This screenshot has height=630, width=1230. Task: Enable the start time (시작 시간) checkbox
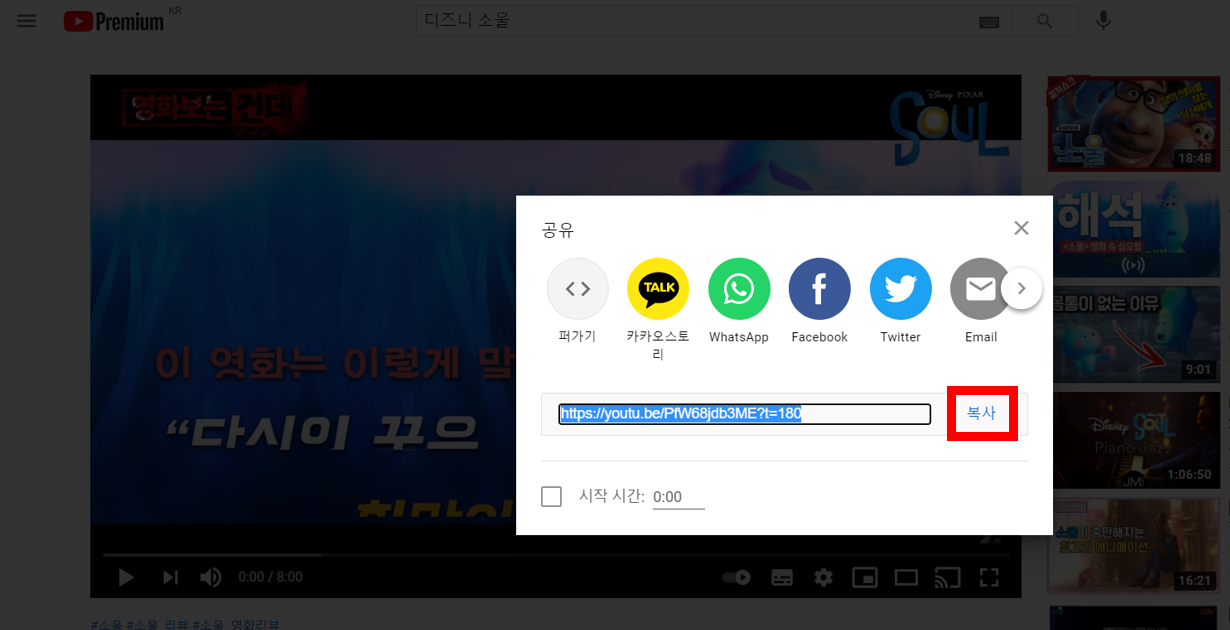pos(551,496)
